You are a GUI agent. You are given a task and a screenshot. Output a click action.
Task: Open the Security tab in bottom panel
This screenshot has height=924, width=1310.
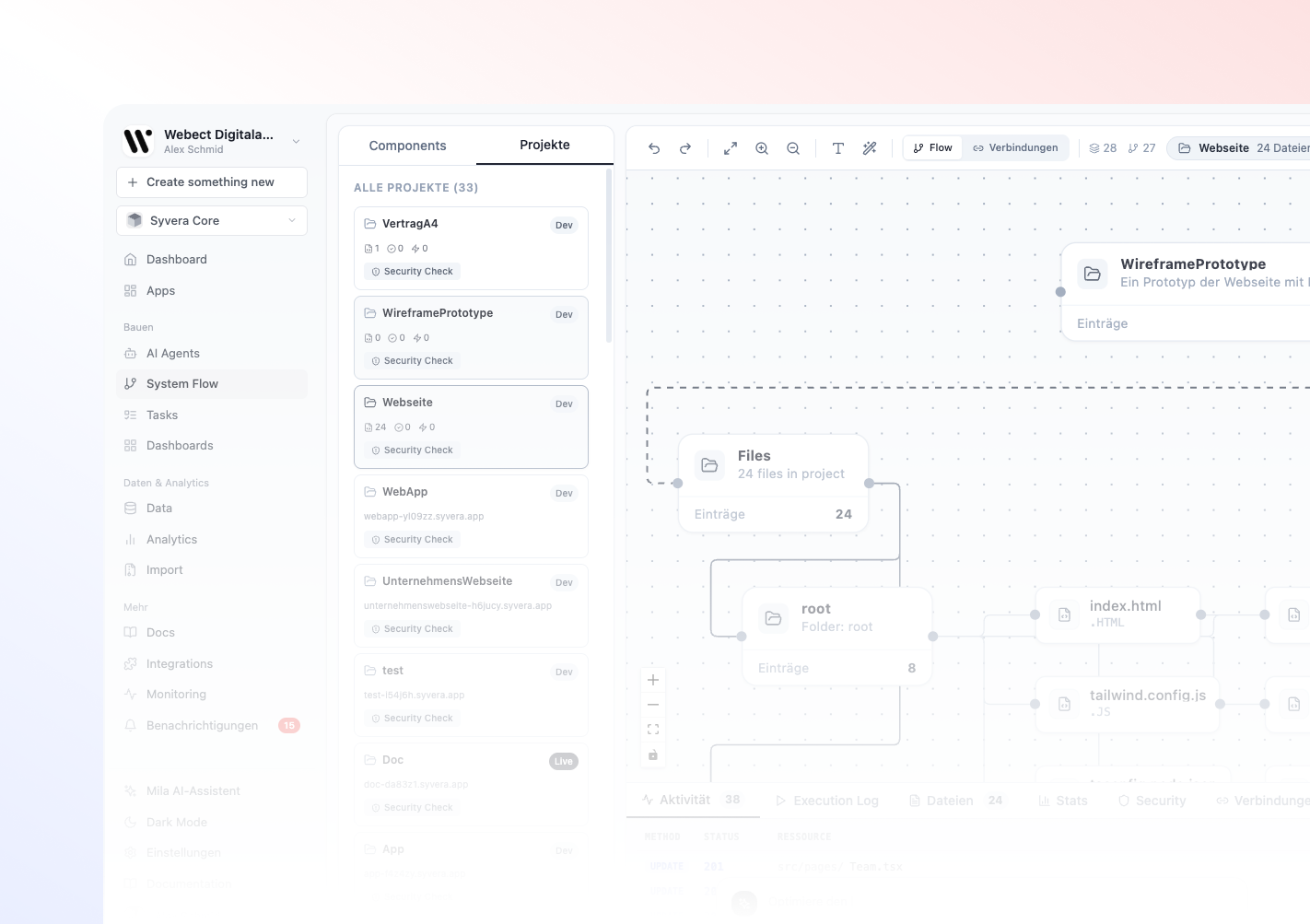1152,801
